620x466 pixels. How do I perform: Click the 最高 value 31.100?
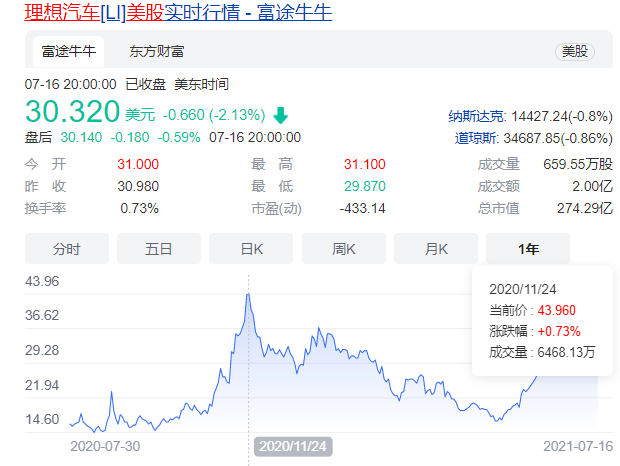pos(365,164)
